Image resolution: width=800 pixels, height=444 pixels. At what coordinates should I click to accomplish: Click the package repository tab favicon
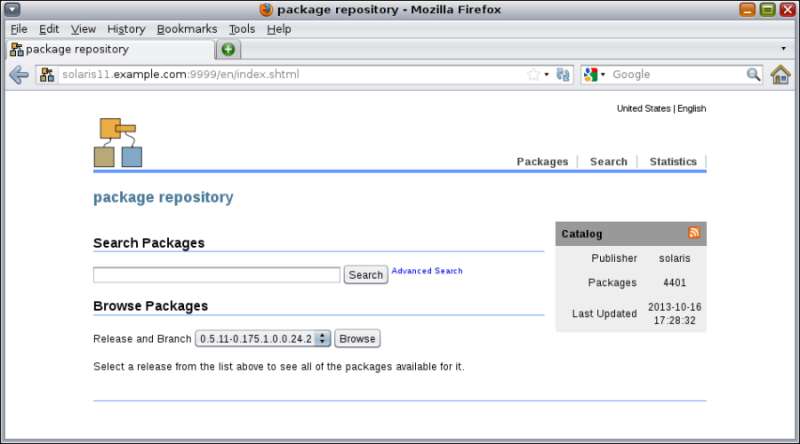(17, 50)
